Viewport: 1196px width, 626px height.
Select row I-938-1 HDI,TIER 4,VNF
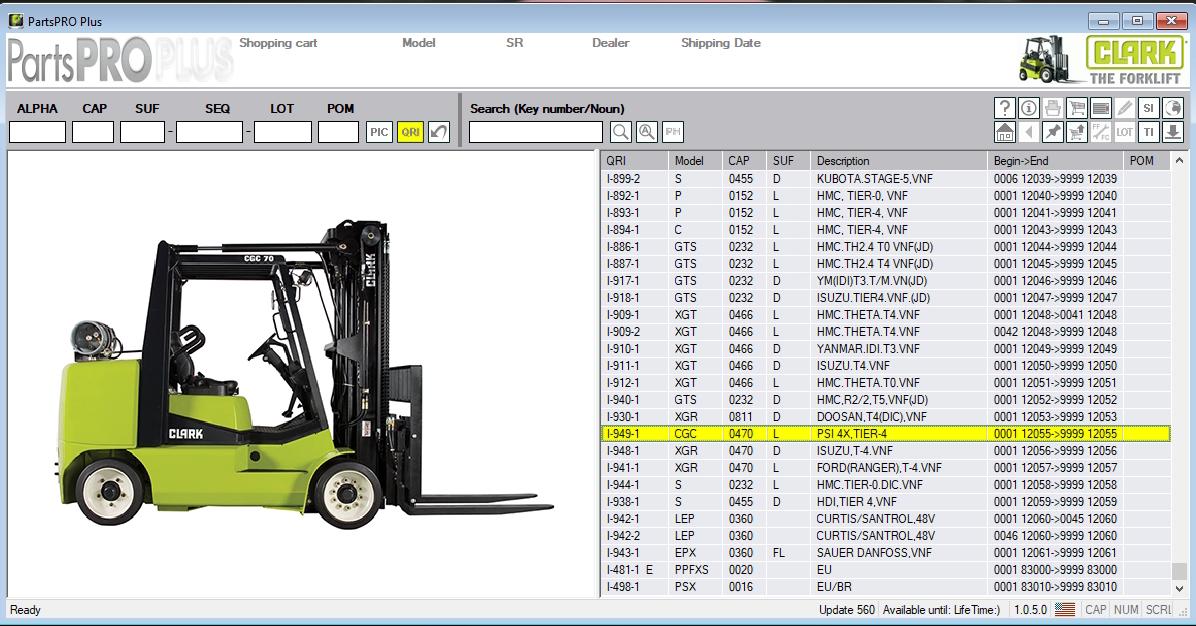(x=886, y=502)
